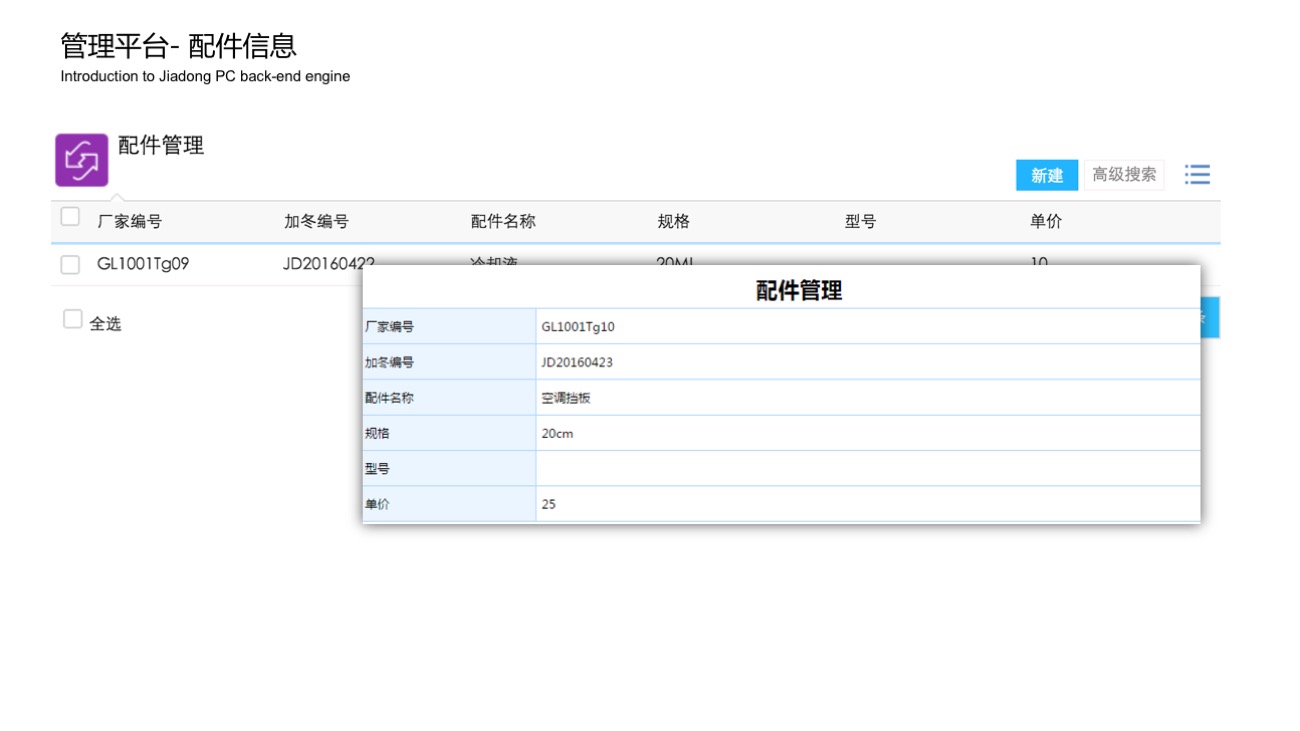
Task: Toggle the table header select-all checkbox
Action: (70, 217)
